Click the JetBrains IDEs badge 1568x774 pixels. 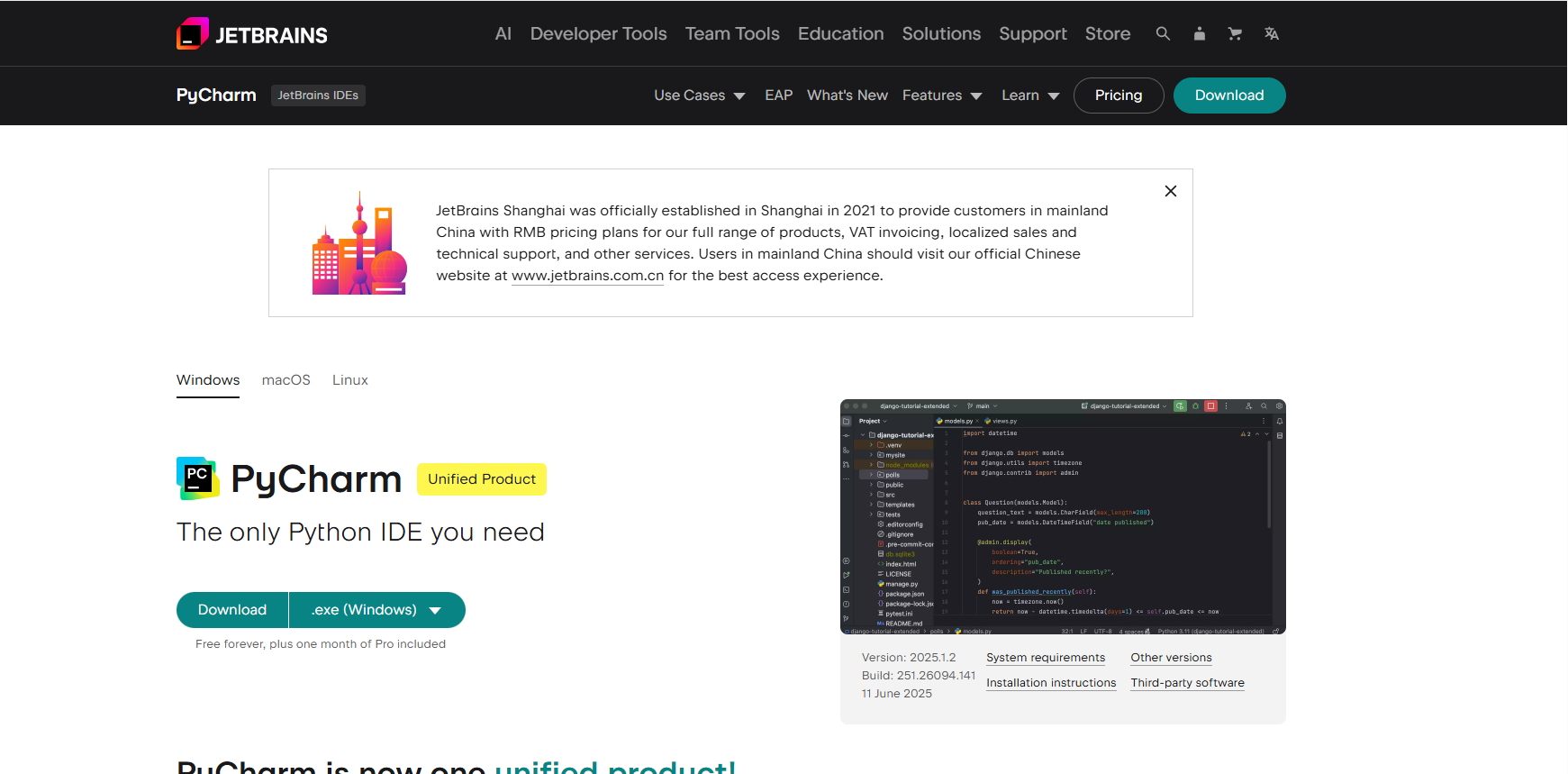click(x=318, y=96)
